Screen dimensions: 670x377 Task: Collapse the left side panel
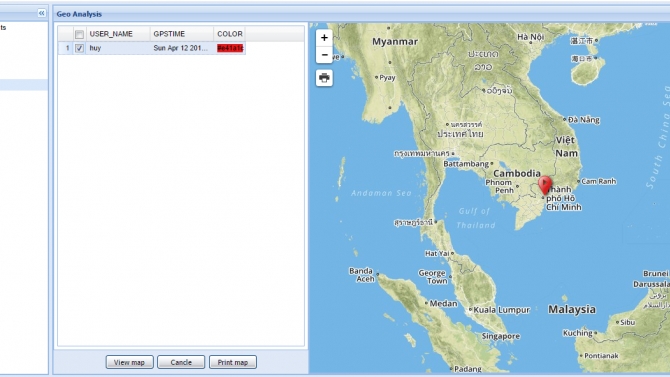point(41,13)
